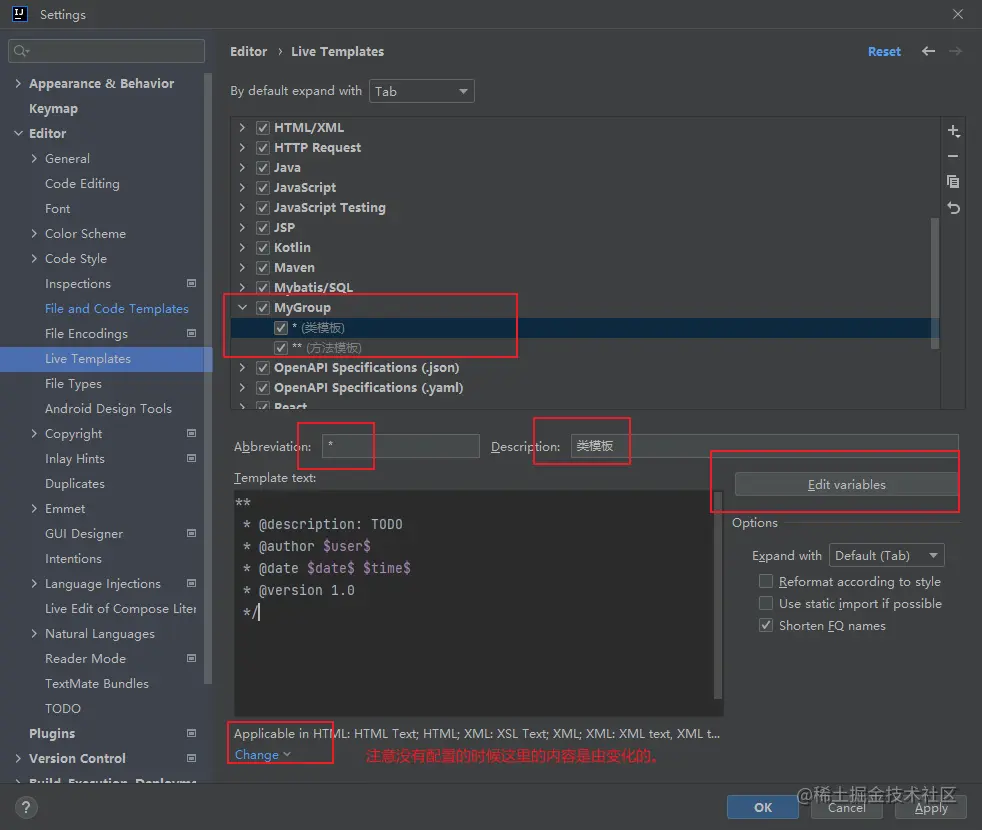Click the Version Control project-level icon

pos(192,758)
